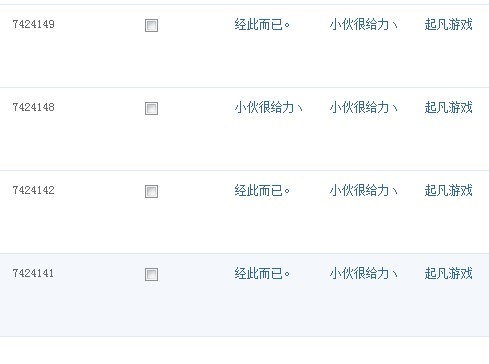Screen dimensions: 489x364
Task: Select ID number 7424149
Action: tap(33, 24)
